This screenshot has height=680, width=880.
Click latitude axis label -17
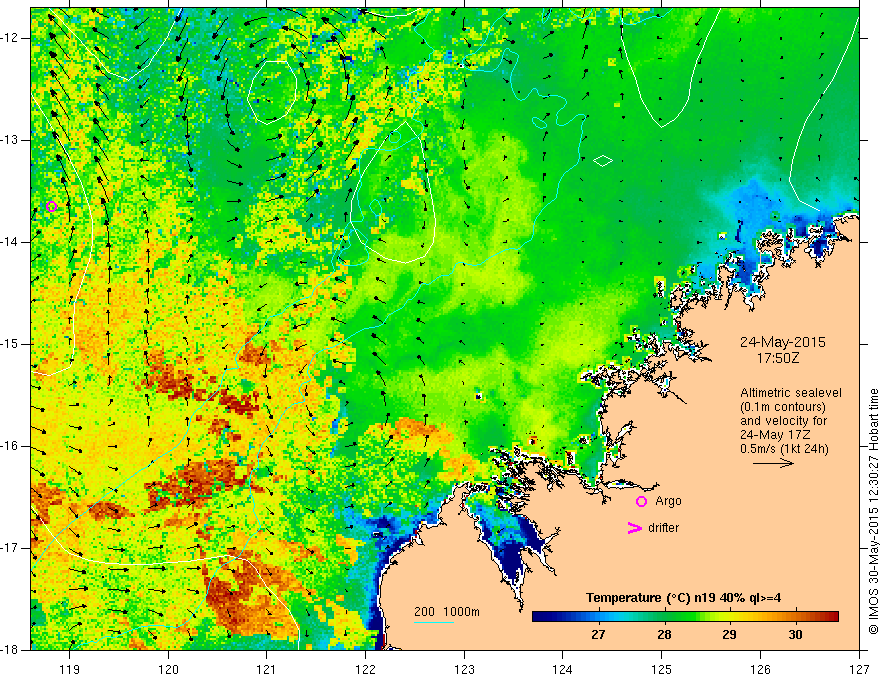(11, 548)
